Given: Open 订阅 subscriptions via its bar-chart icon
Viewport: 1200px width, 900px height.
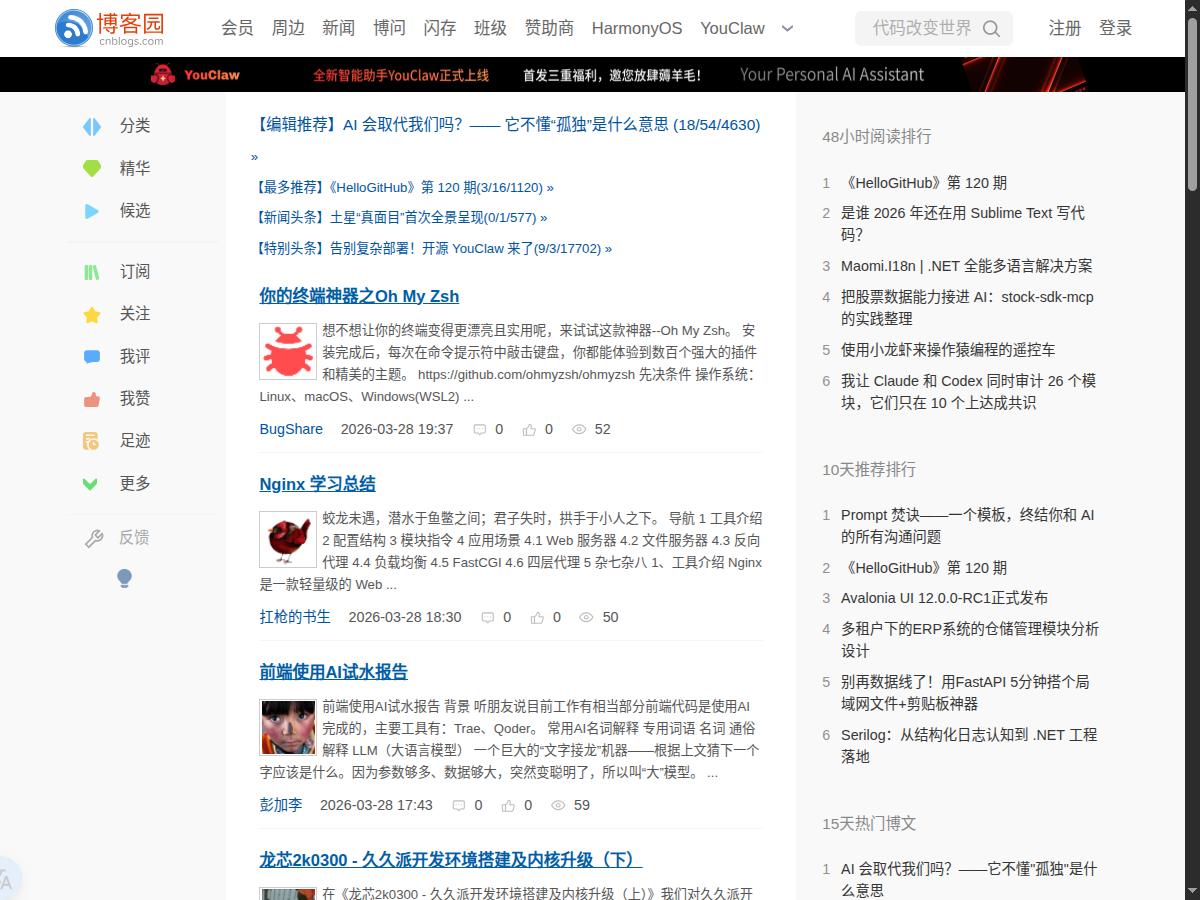Looking at the screenshot, I should (91, 271).
